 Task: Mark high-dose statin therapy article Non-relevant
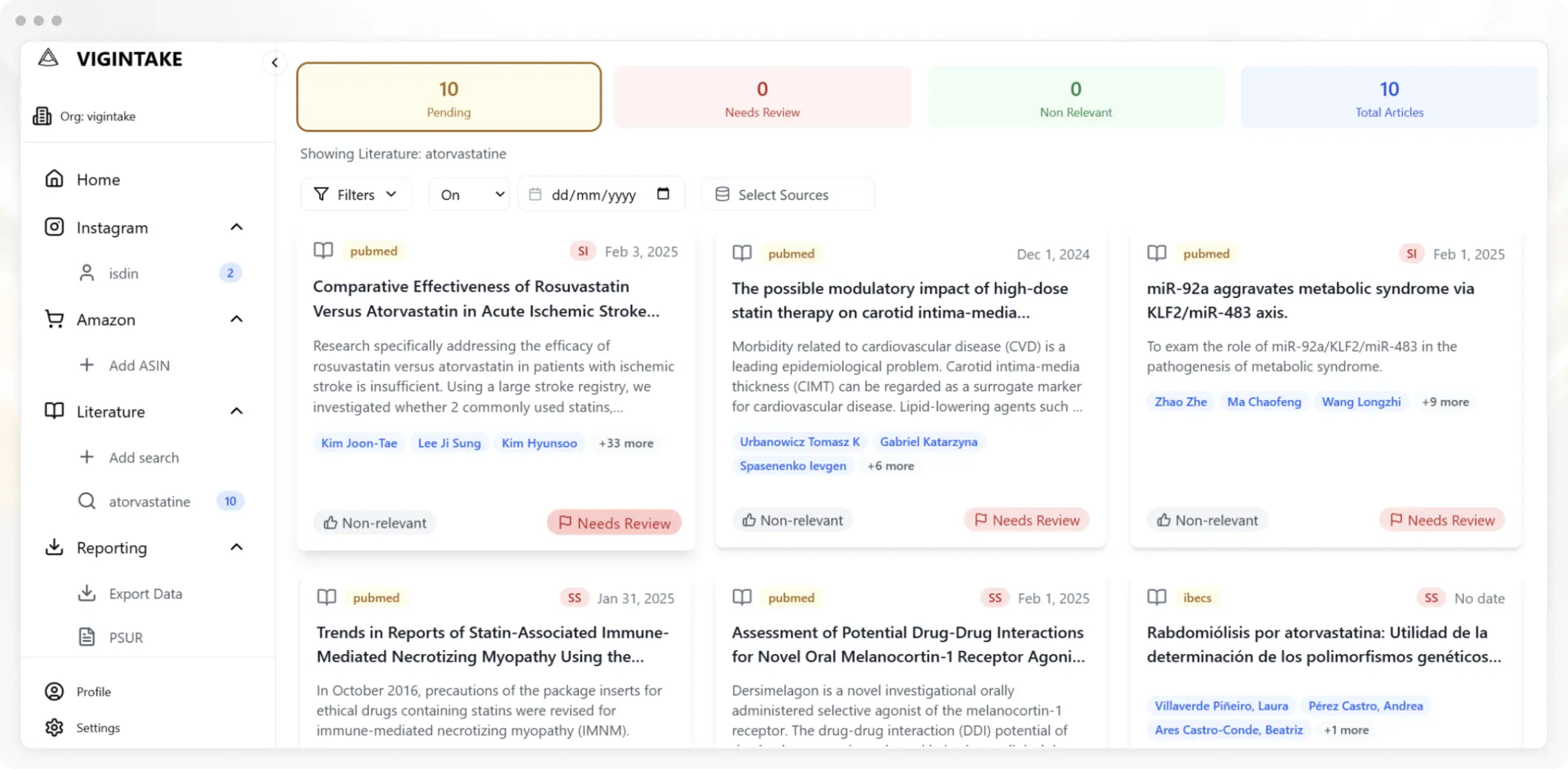(x=792, y=520)
